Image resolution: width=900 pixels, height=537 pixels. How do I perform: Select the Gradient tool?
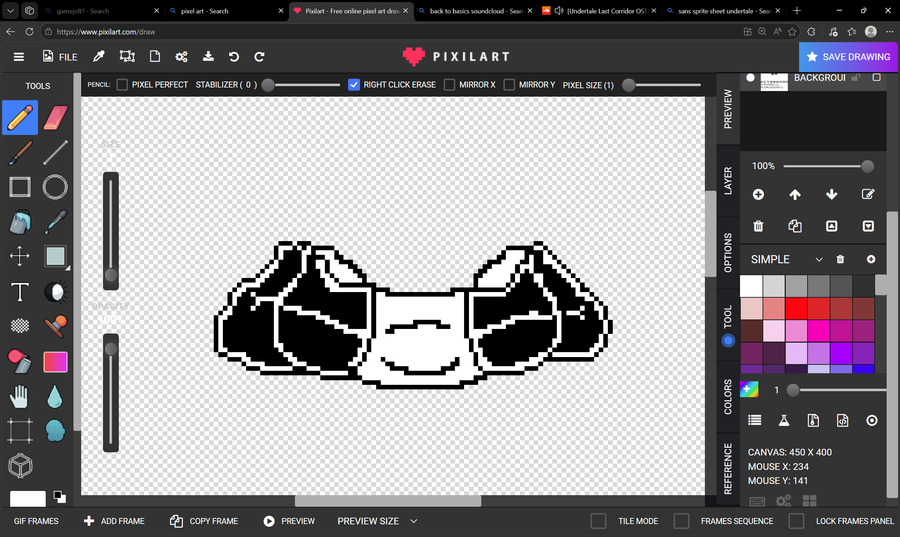(55, 361)
